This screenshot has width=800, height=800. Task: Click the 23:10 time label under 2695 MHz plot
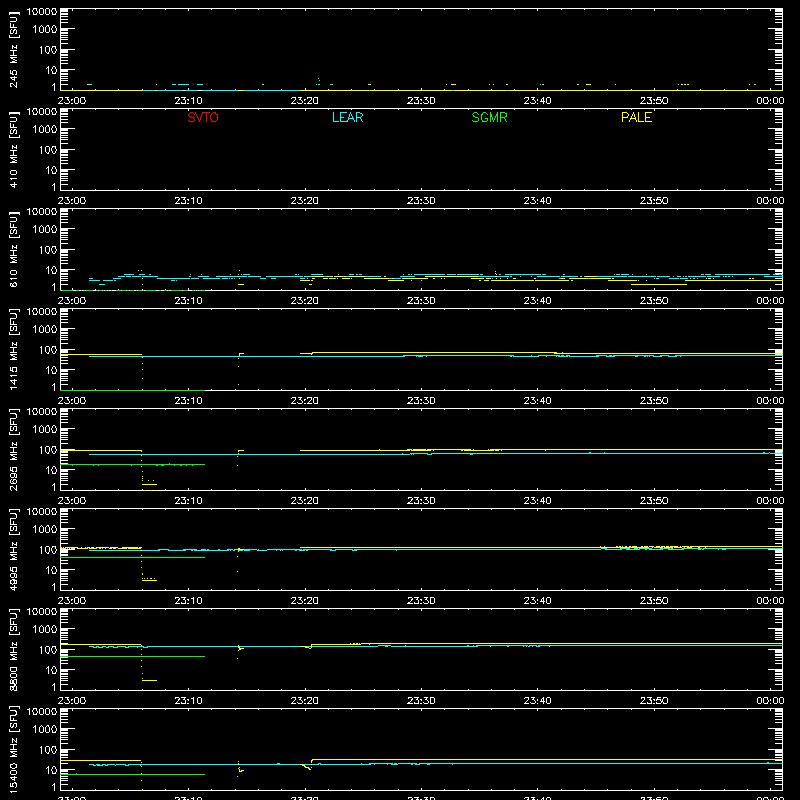(x=188, y=501)
